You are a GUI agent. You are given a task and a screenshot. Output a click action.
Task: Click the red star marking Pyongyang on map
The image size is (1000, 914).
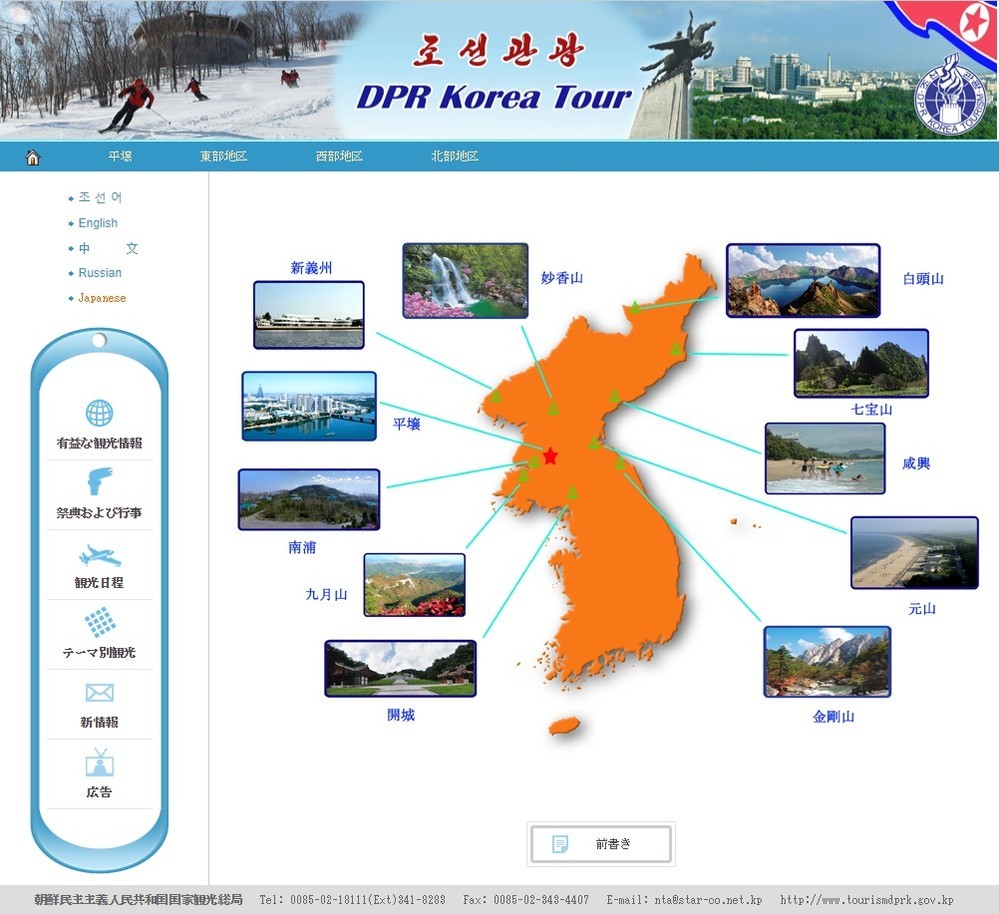[549, 456]
